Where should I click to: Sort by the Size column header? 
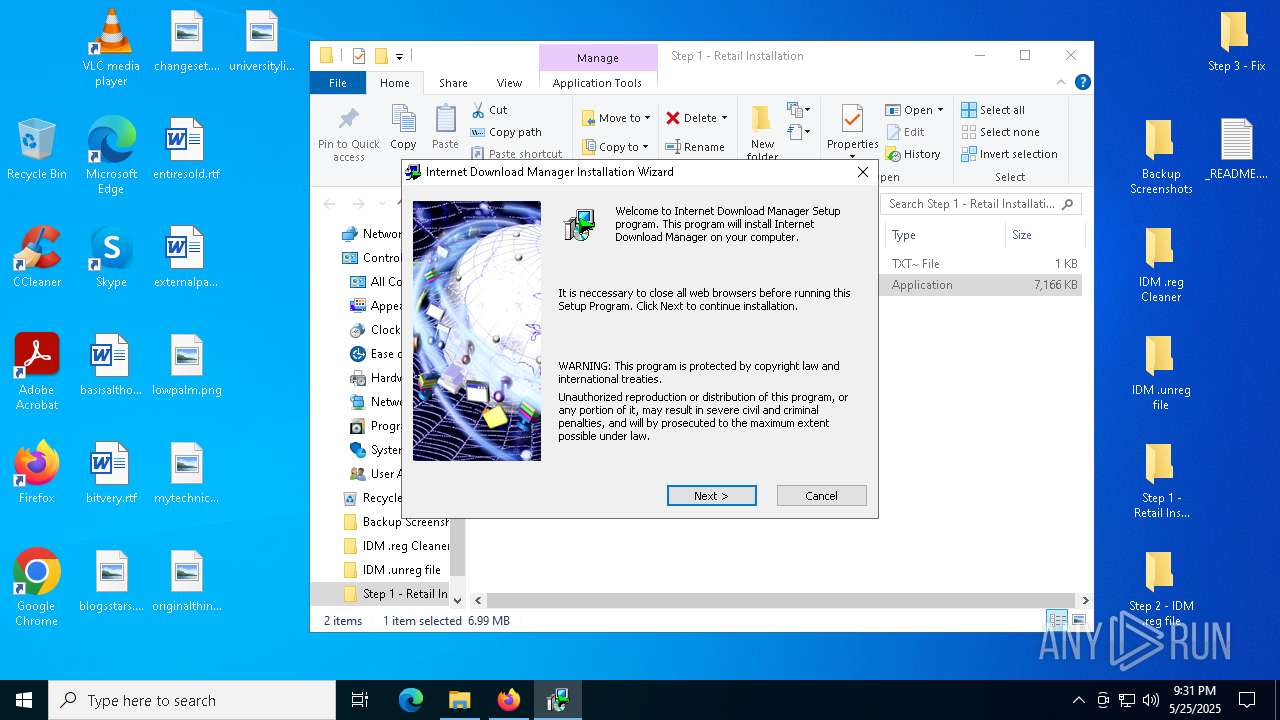[x=1043, y=235]
